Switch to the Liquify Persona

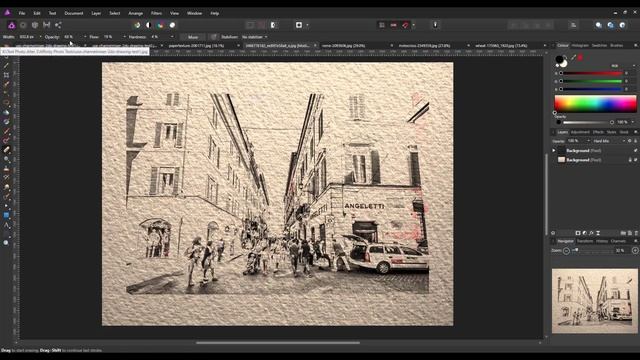pos(23,25)
